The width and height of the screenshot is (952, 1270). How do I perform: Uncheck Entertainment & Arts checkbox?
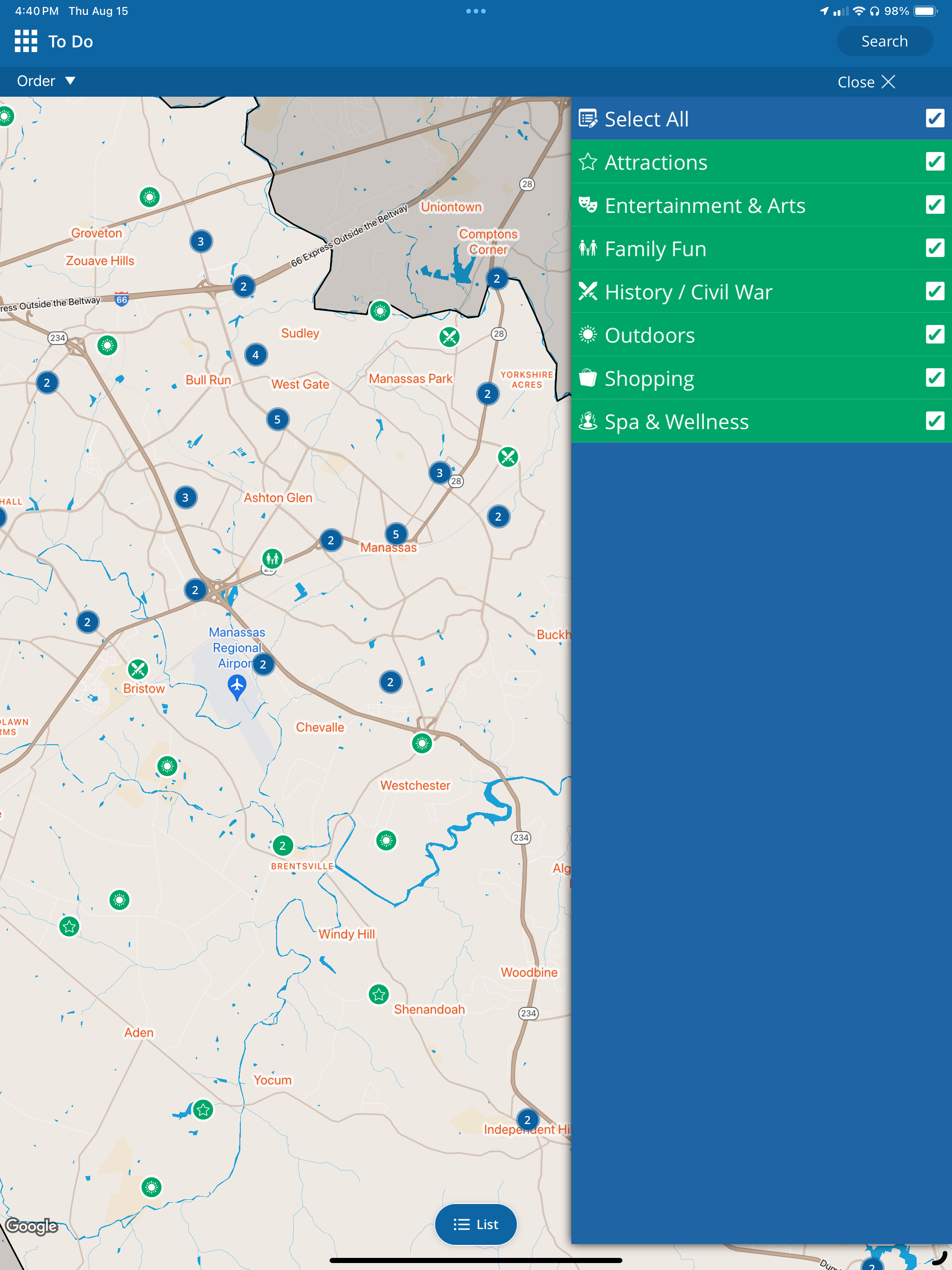[x=935, y=205]
